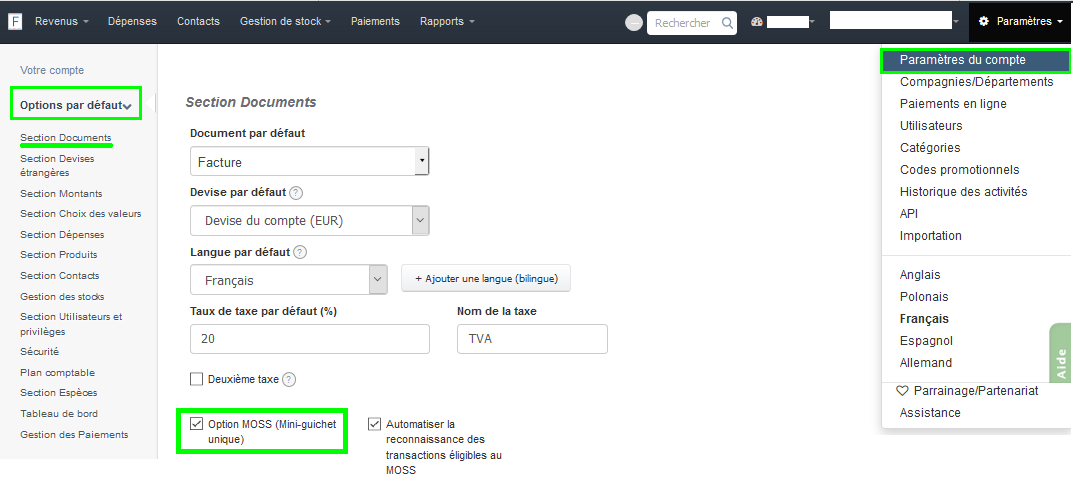
Task: Open the Aide side tab
Action: click(x=1061, y=355)
